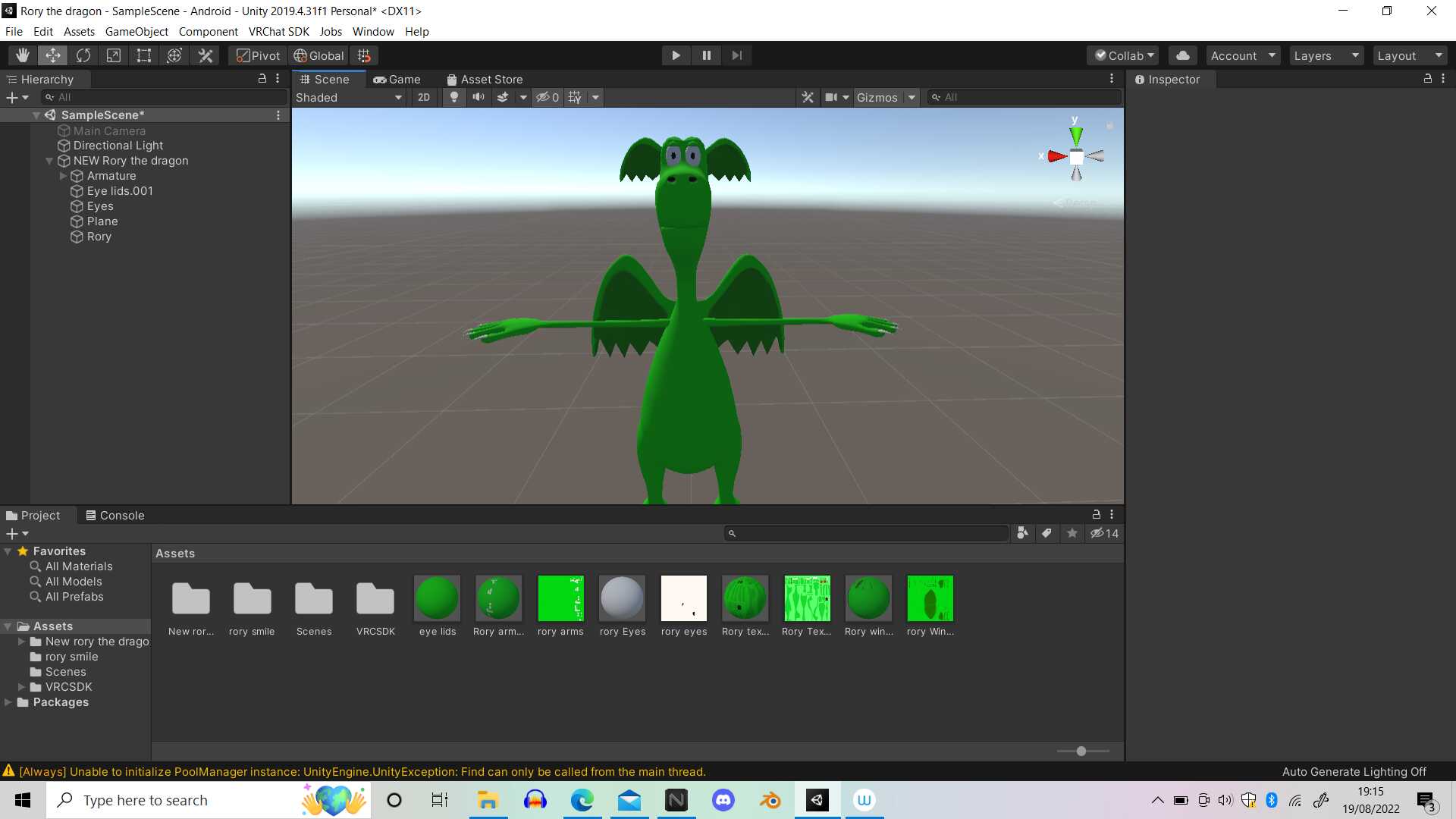Select the Scale tool
The height and width of the screenshot is (819, 1456).
click(x=114, y=55)
